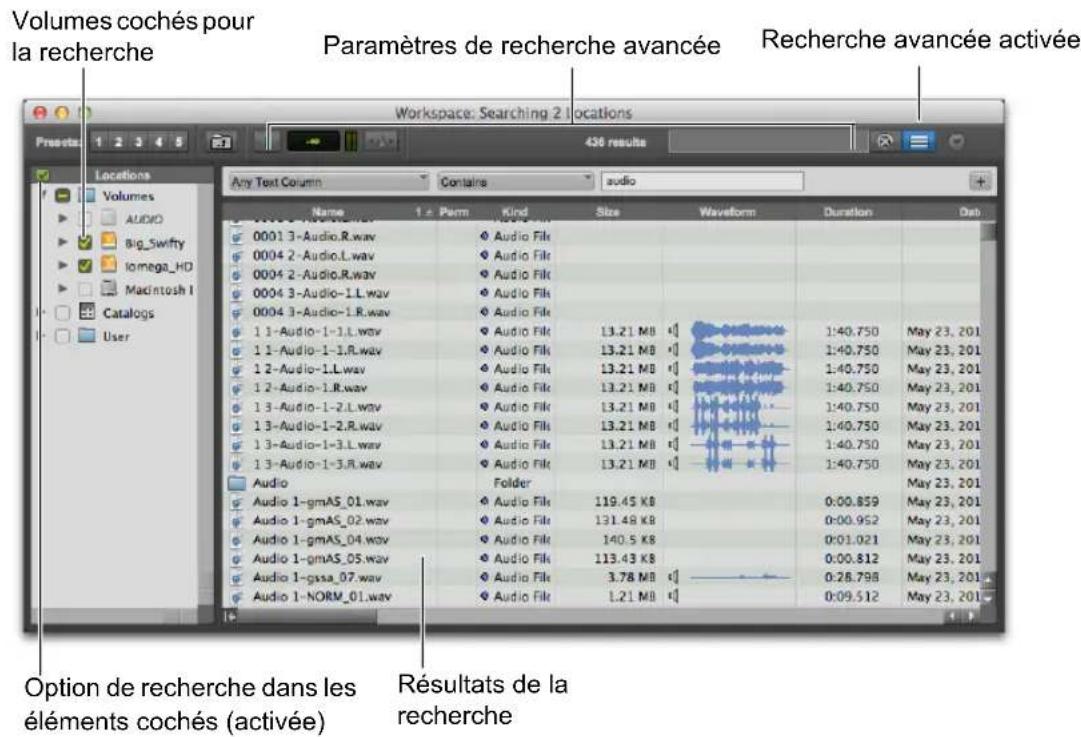Click the Waveform column header
This screenshot has height=737, width=1081.
tap(727, 212)
